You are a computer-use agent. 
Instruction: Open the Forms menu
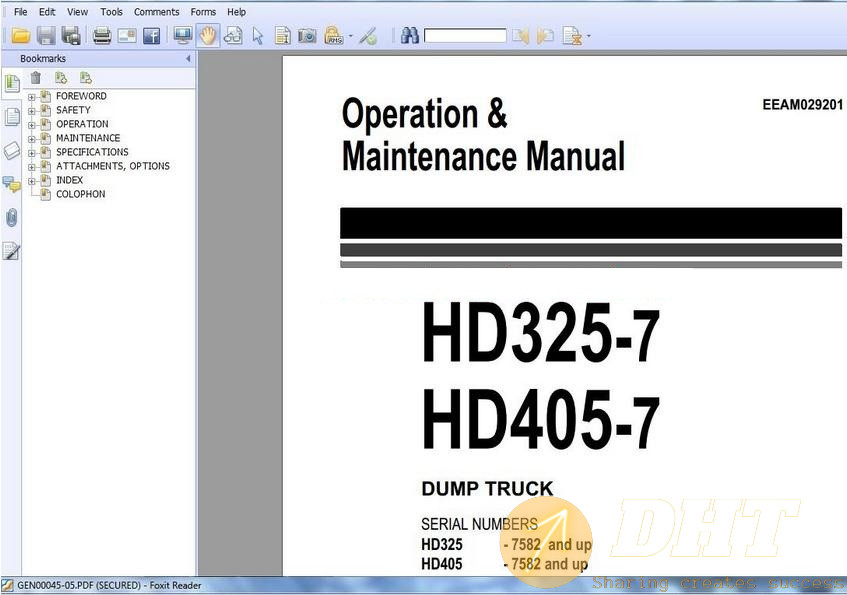coord(203,12)
